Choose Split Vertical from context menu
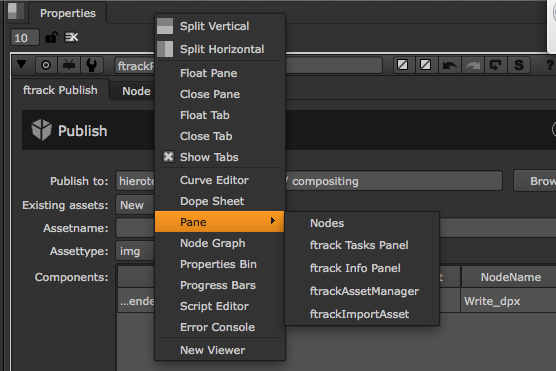 (220, 26)
